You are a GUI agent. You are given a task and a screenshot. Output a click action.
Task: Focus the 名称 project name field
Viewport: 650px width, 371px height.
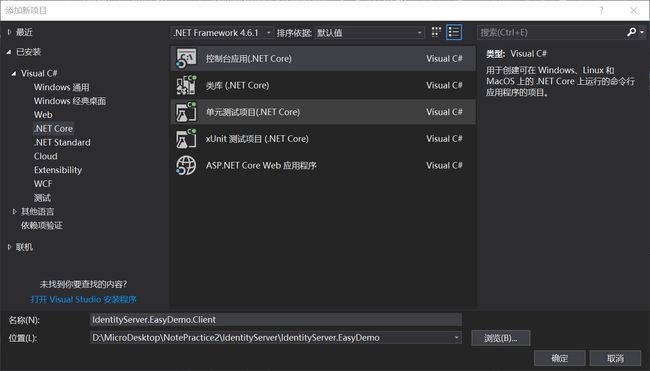tap(276, 320)
